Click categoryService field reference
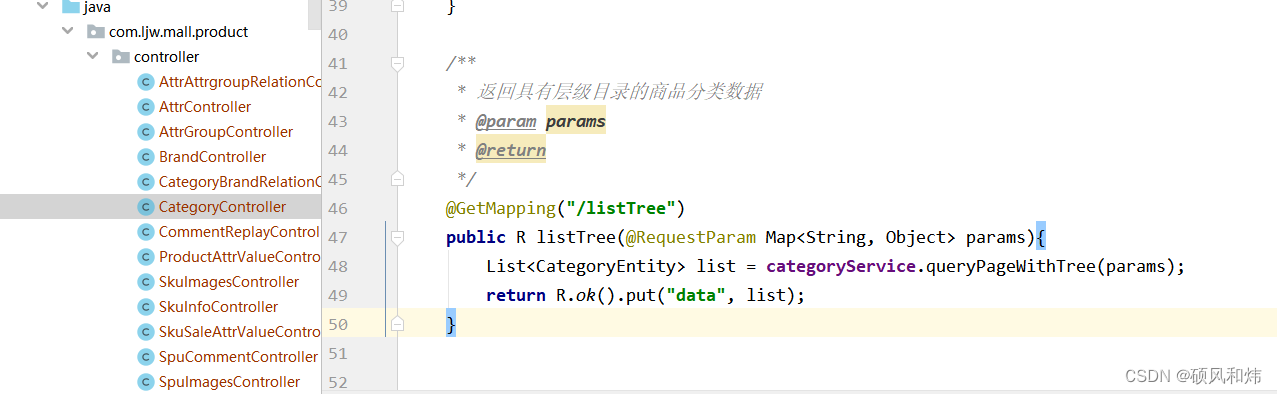Screen dimensions: 1277x394 click(841, 267)
